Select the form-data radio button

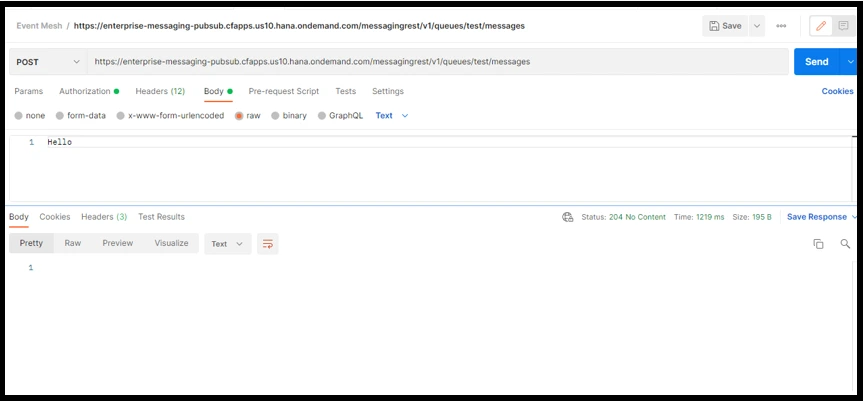[61, 116]
